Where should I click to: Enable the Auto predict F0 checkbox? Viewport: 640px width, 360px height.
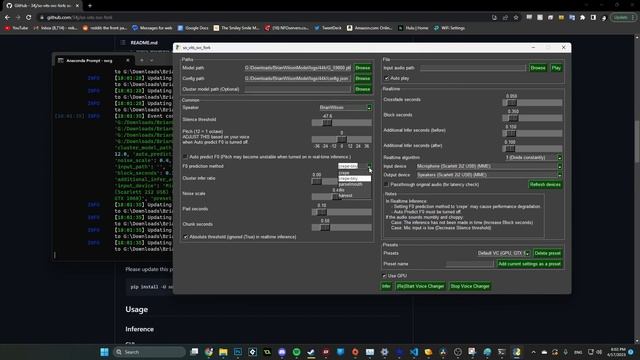(185, 157)
